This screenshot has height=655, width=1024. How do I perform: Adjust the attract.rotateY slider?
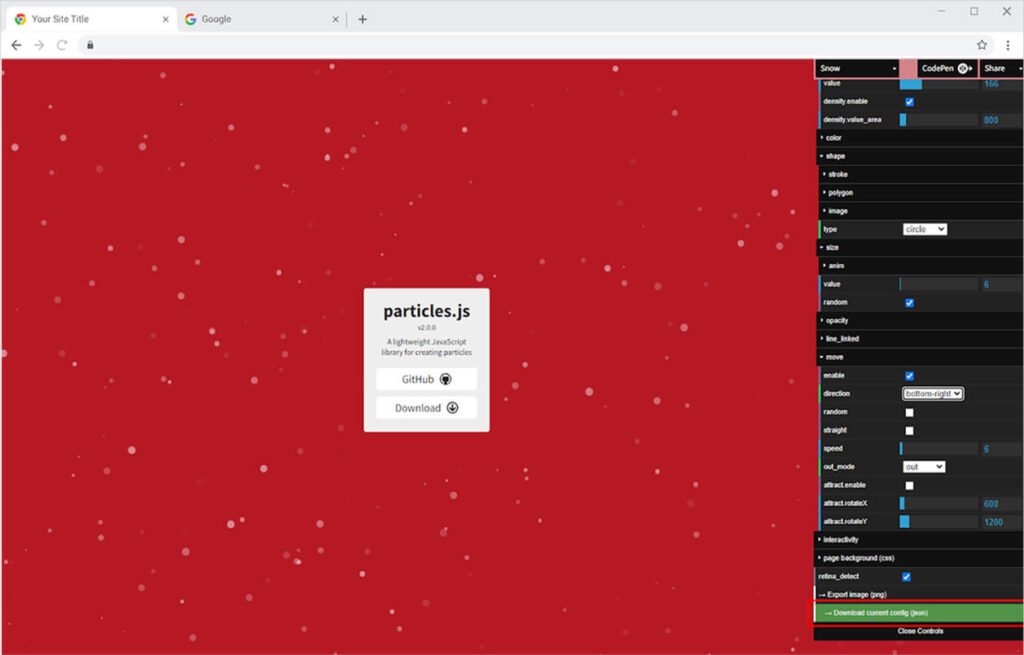click(x=938, y=522)
